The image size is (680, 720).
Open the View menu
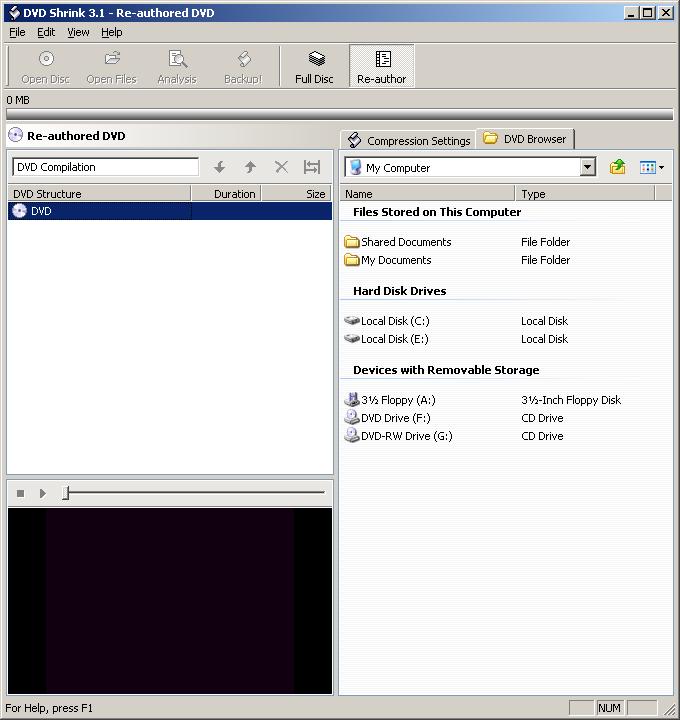click(78, 32)
